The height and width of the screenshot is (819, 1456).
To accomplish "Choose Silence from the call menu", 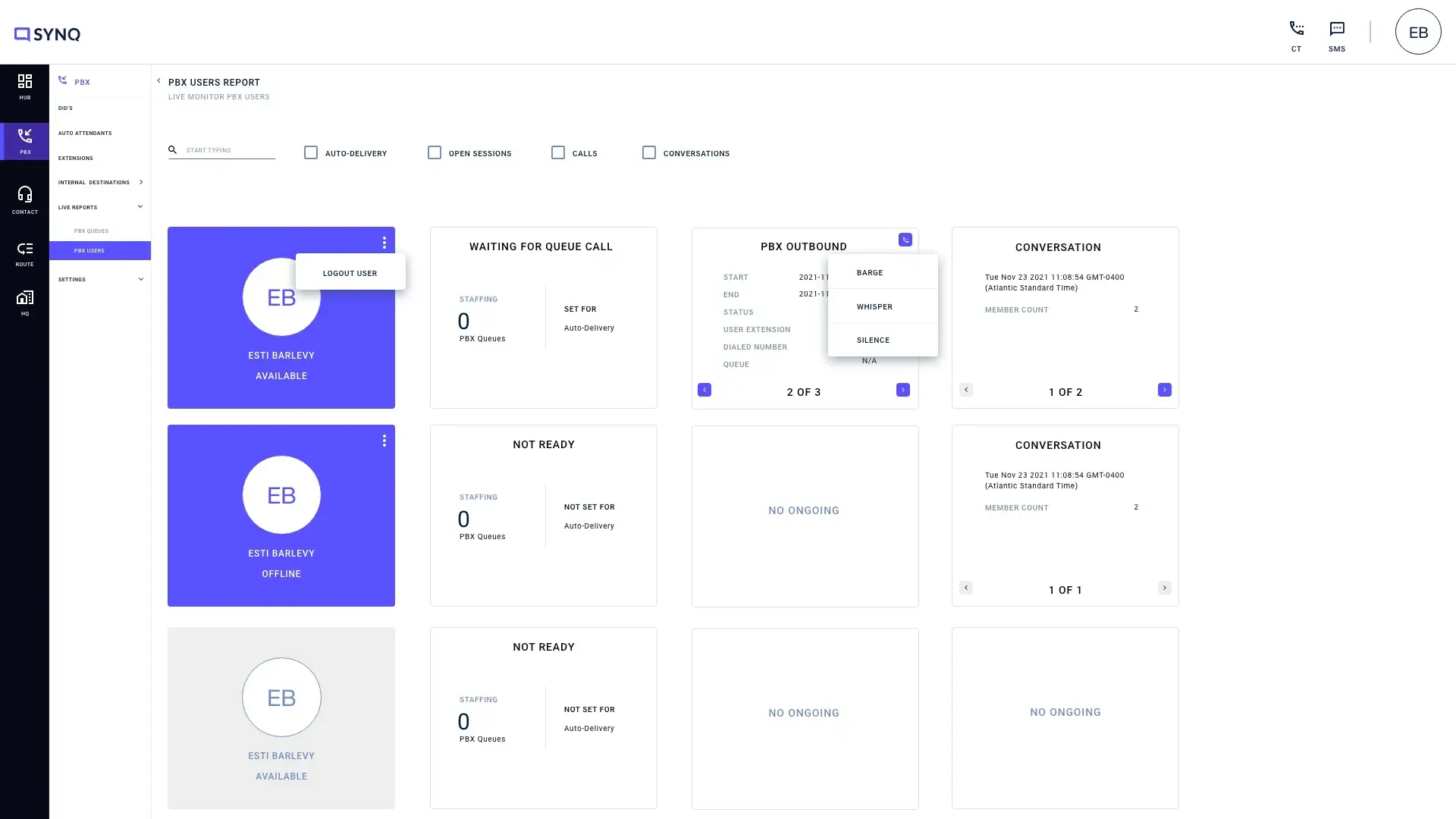I will 883,340.
